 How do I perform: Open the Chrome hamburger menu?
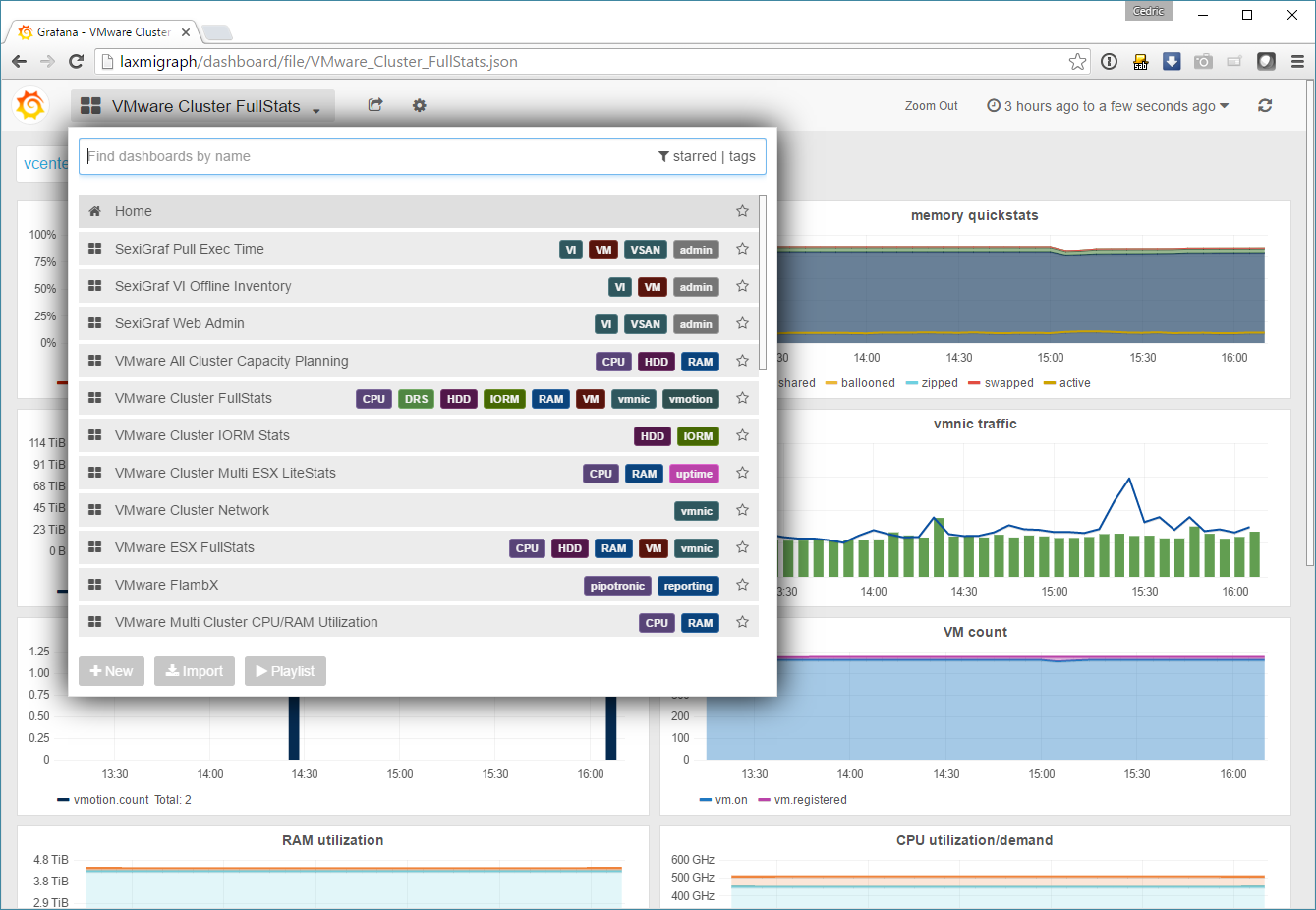(x=1297, y=61)
